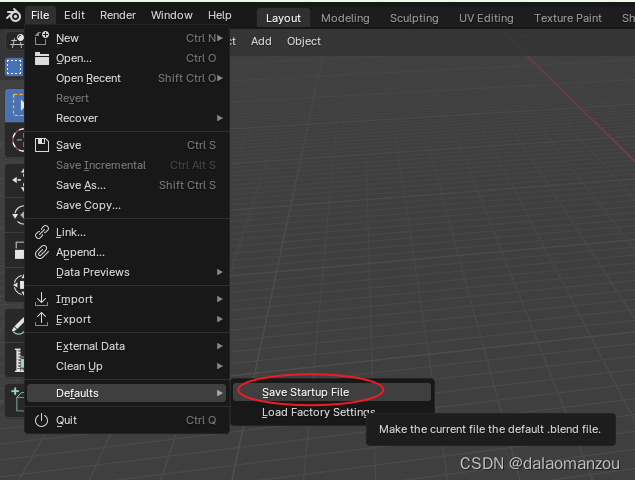
Task: Click Load Factory Settings
Action: pos(318,412)
